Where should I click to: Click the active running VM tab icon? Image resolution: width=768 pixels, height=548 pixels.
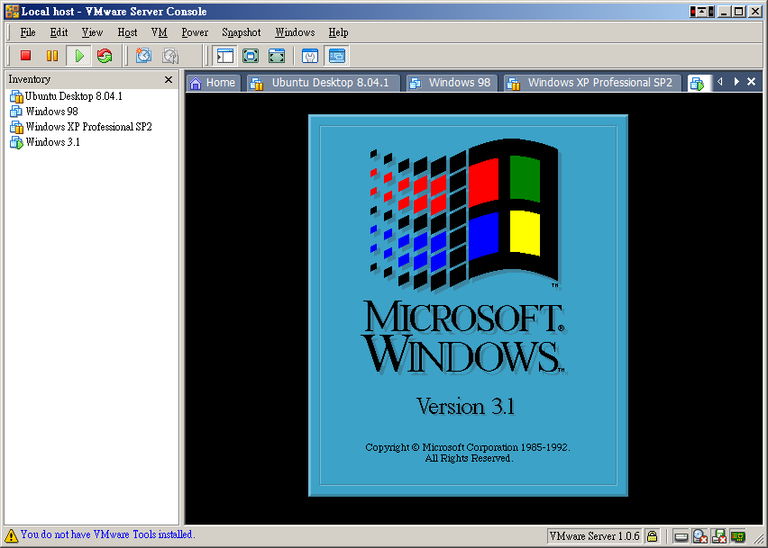(696, 84)
